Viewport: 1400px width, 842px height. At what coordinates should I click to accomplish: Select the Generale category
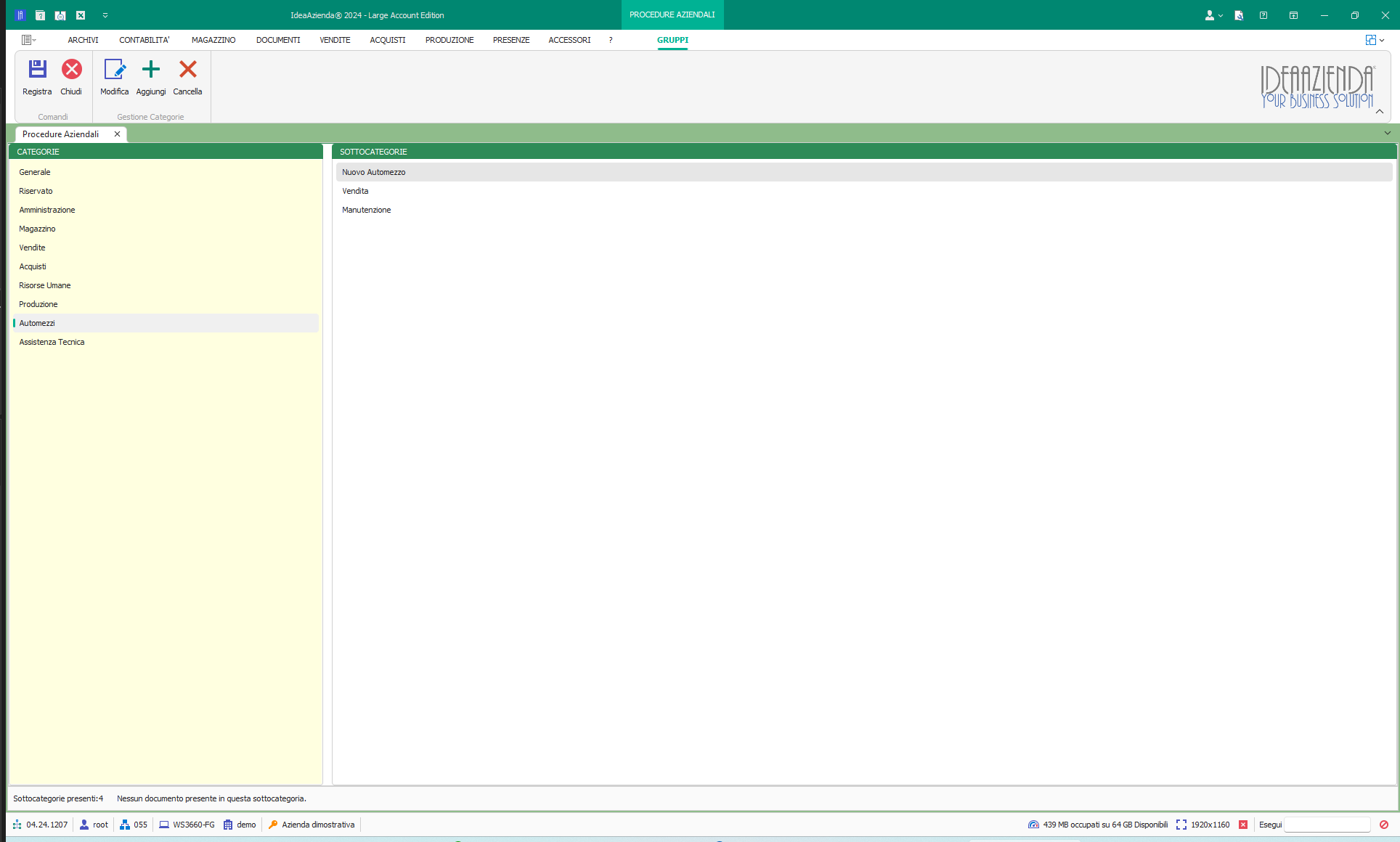coord(166,172)
